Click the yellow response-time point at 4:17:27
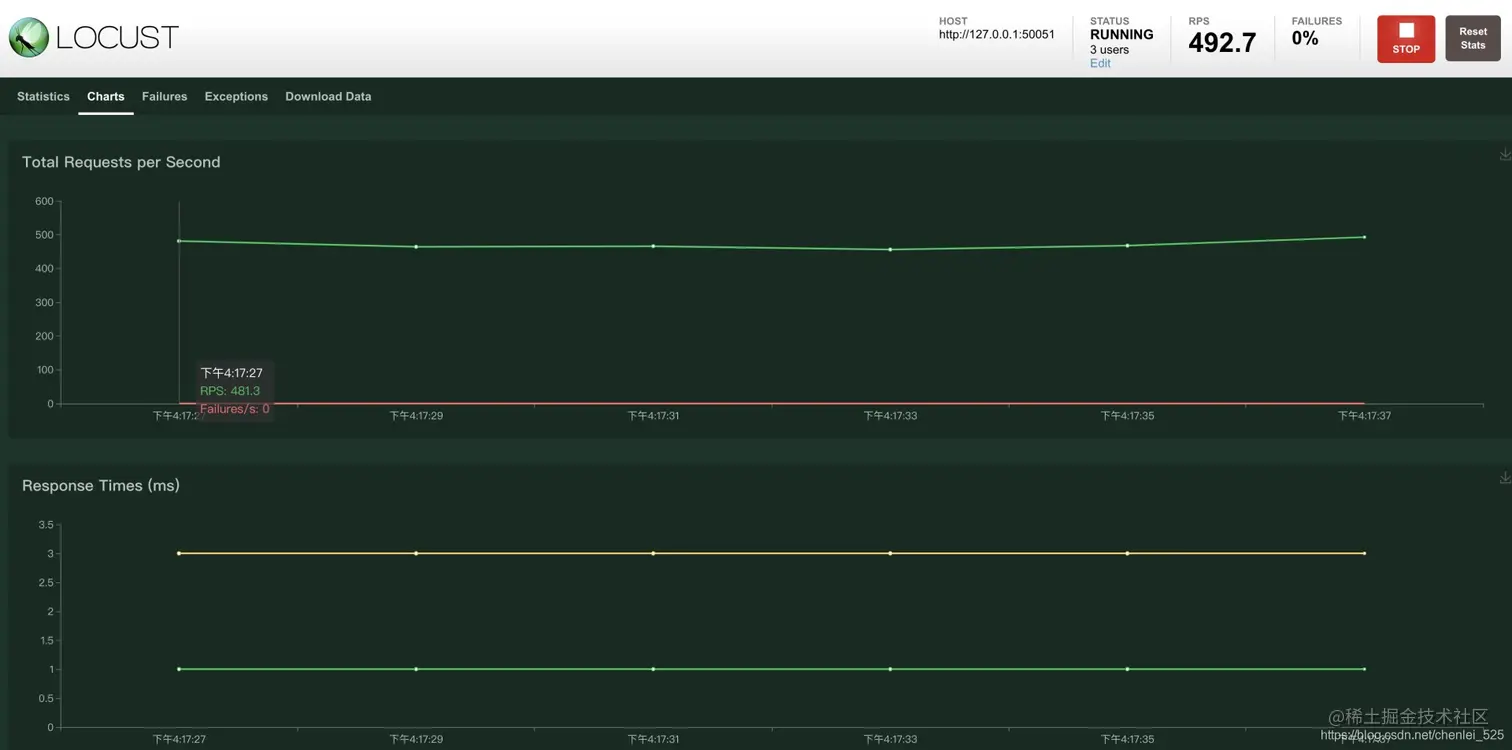Screen dimensions: 1512x750 click(x=179, y=553)
